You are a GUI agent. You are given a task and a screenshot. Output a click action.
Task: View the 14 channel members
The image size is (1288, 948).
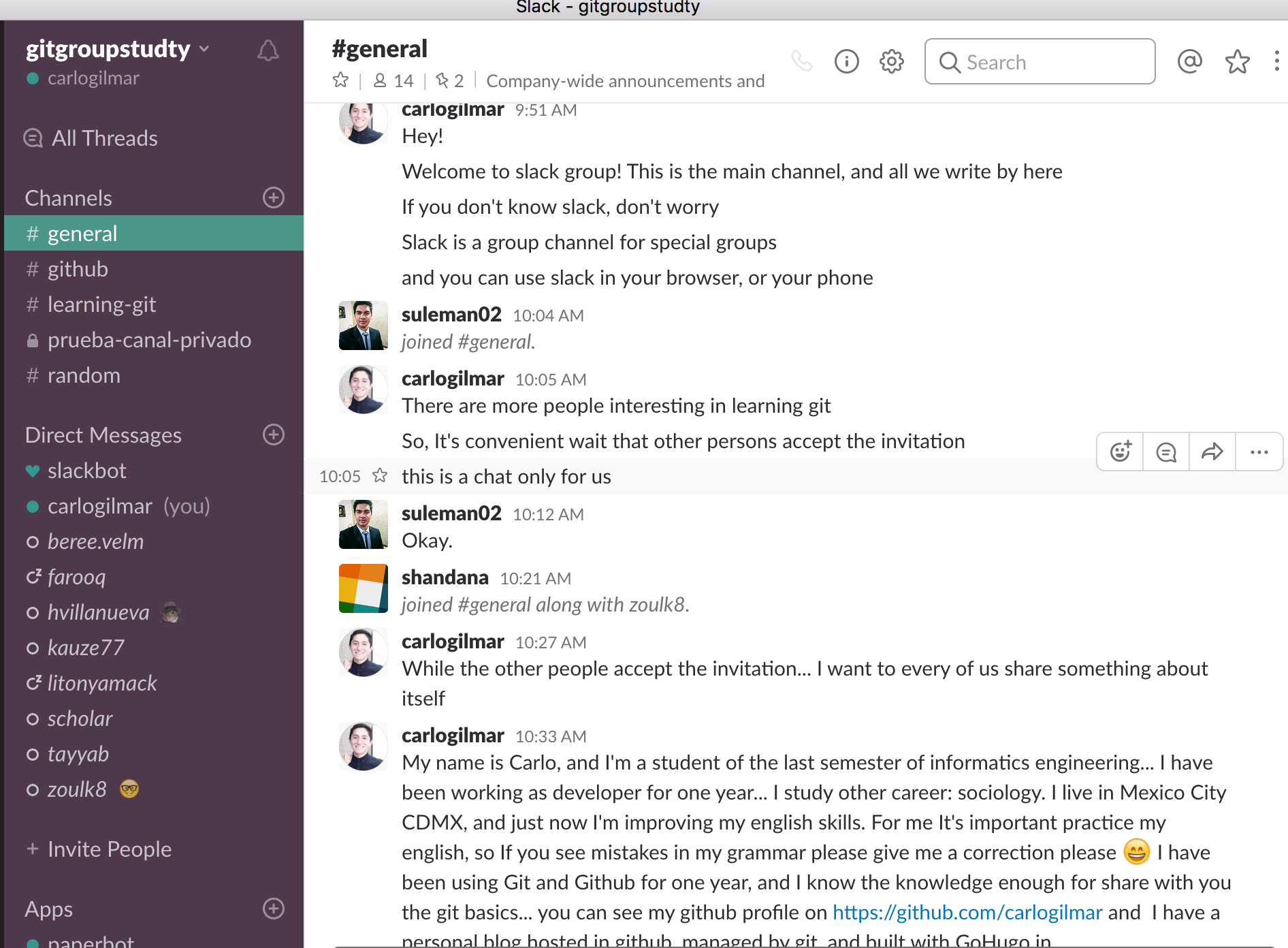point(393,80)
